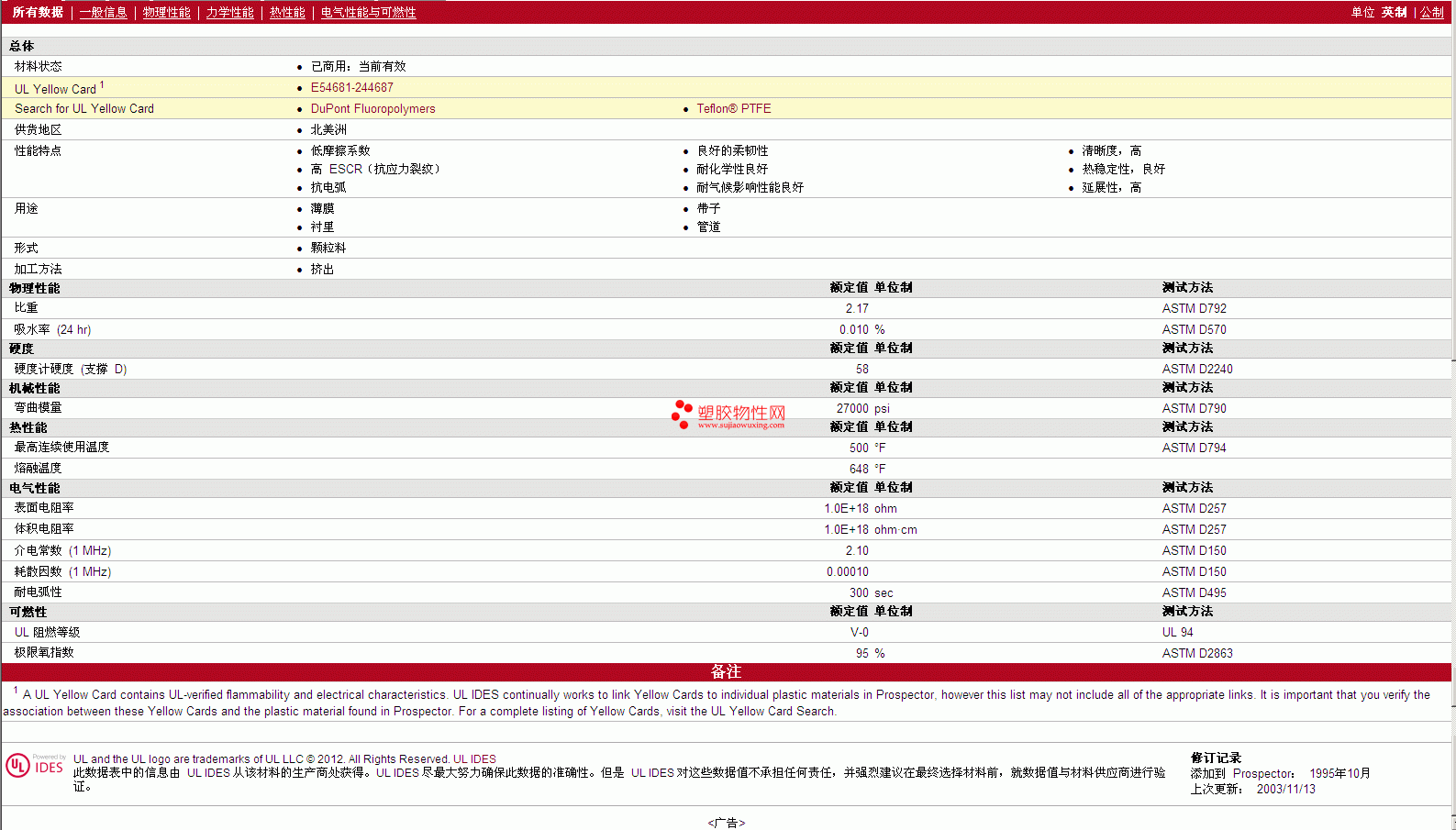The height and width of the screenshot is (830, 1456).
Task: Click the 薄膜 usage item
Action: 323,208
